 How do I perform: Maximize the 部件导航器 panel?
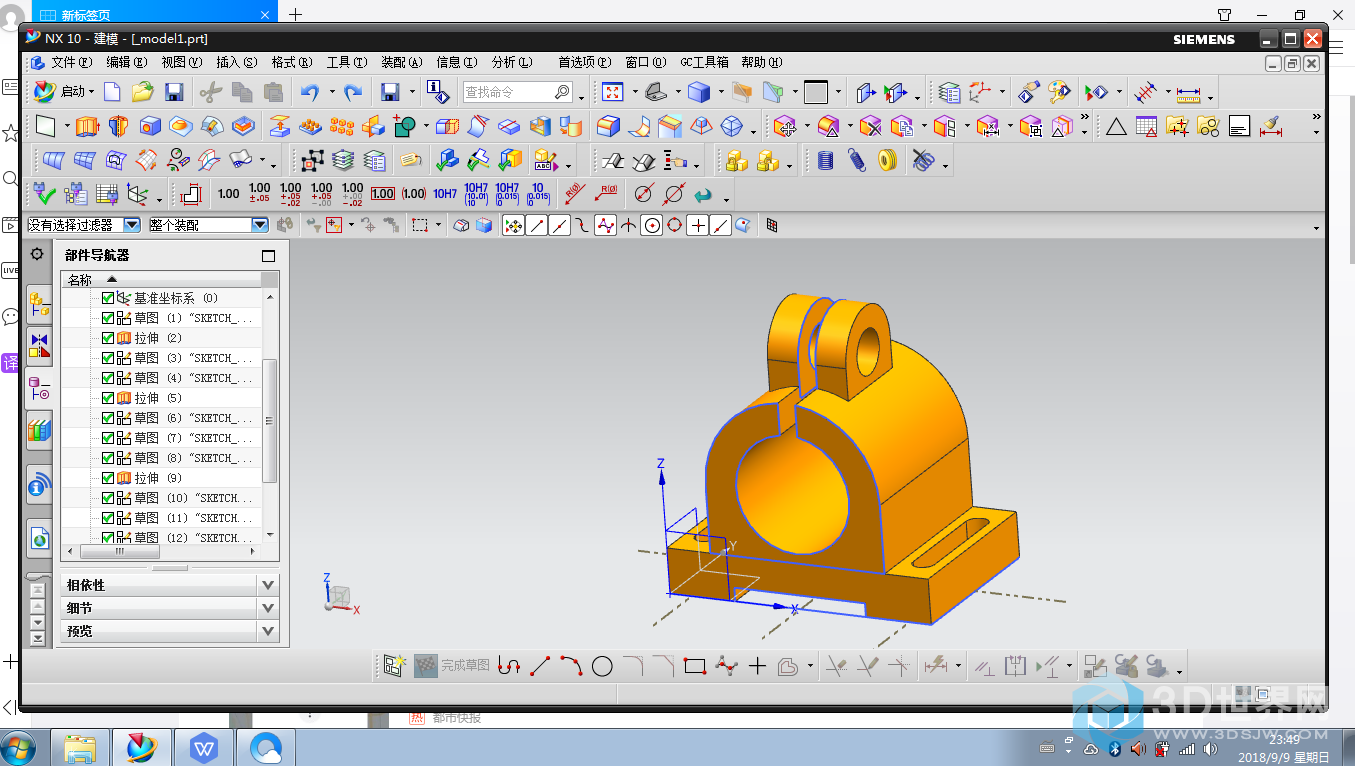tap(268, 255)
